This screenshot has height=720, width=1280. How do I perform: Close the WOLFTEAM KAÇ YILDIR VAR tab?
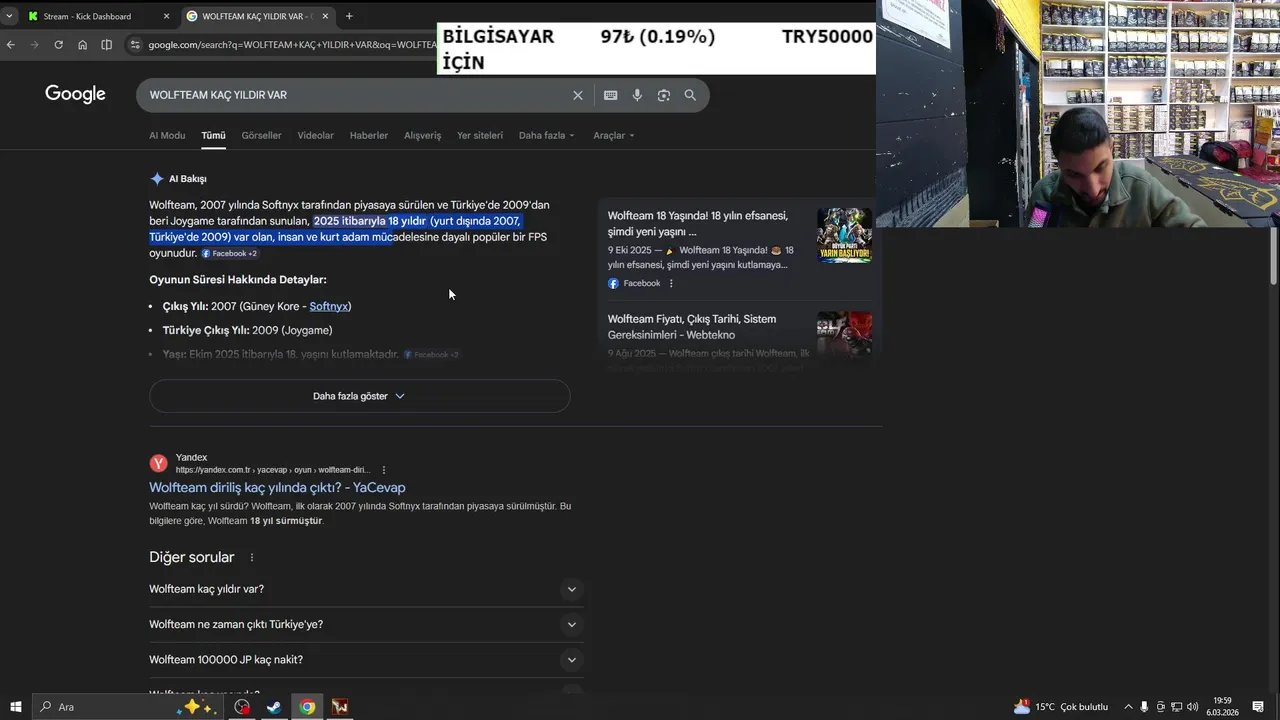pyautogui.click(x=325, y=16)
